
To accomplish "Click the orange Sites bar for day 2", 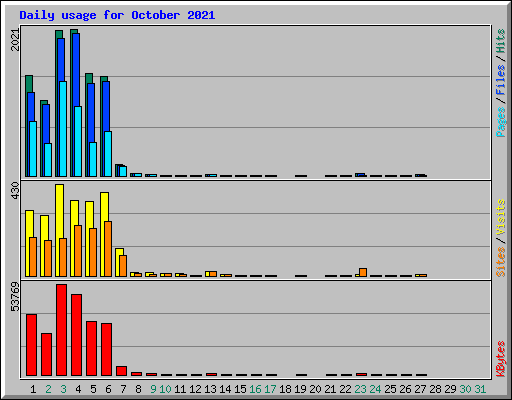I will tap(48, 258).
